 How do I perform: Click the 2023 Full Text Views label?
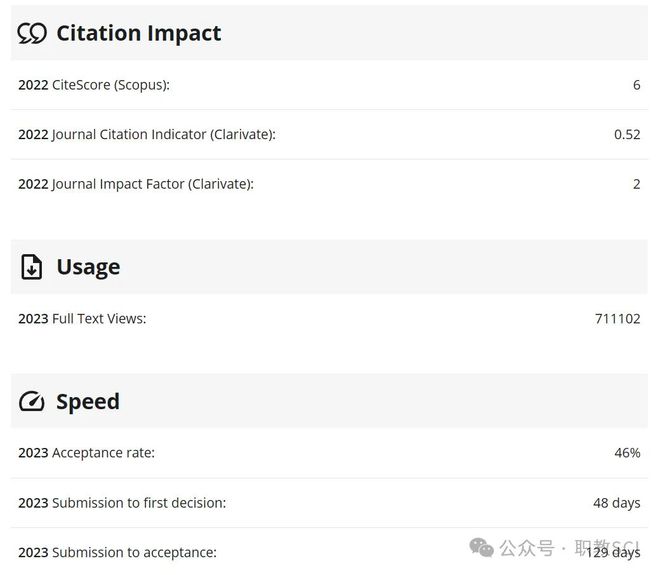pyautogui.click(x=82, y=319)
